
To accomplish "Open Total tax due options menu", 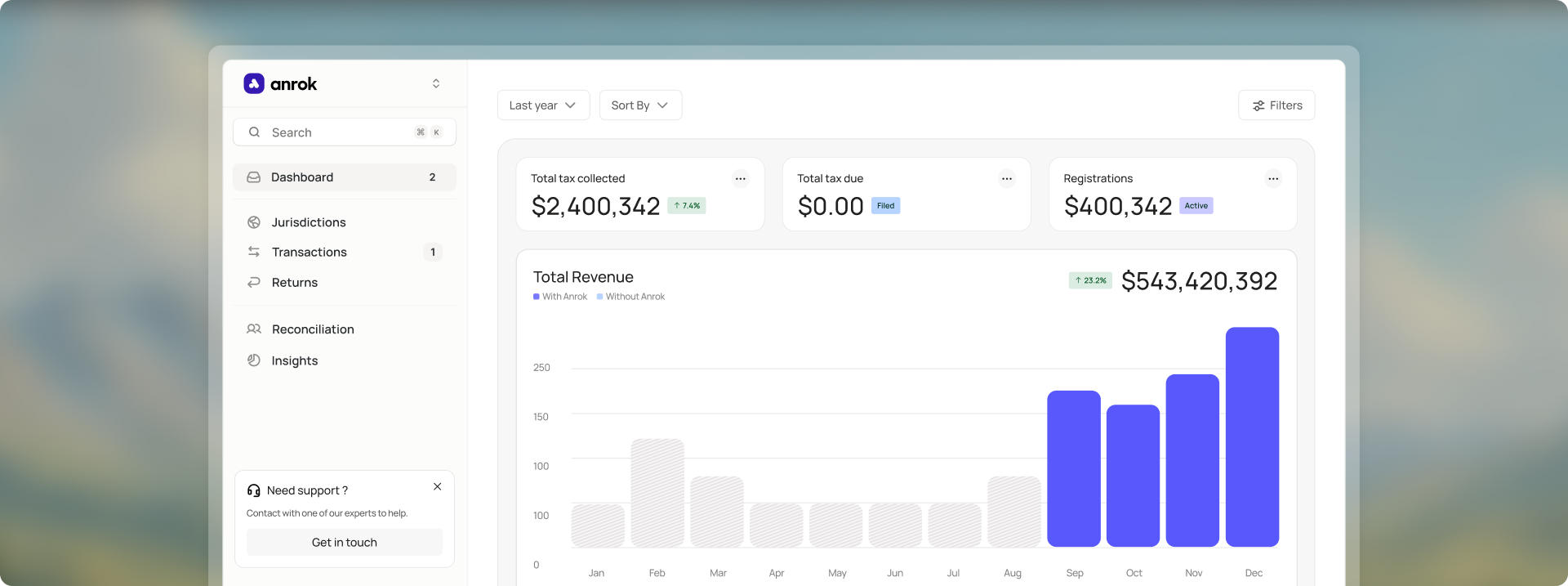I will 1007,179.
